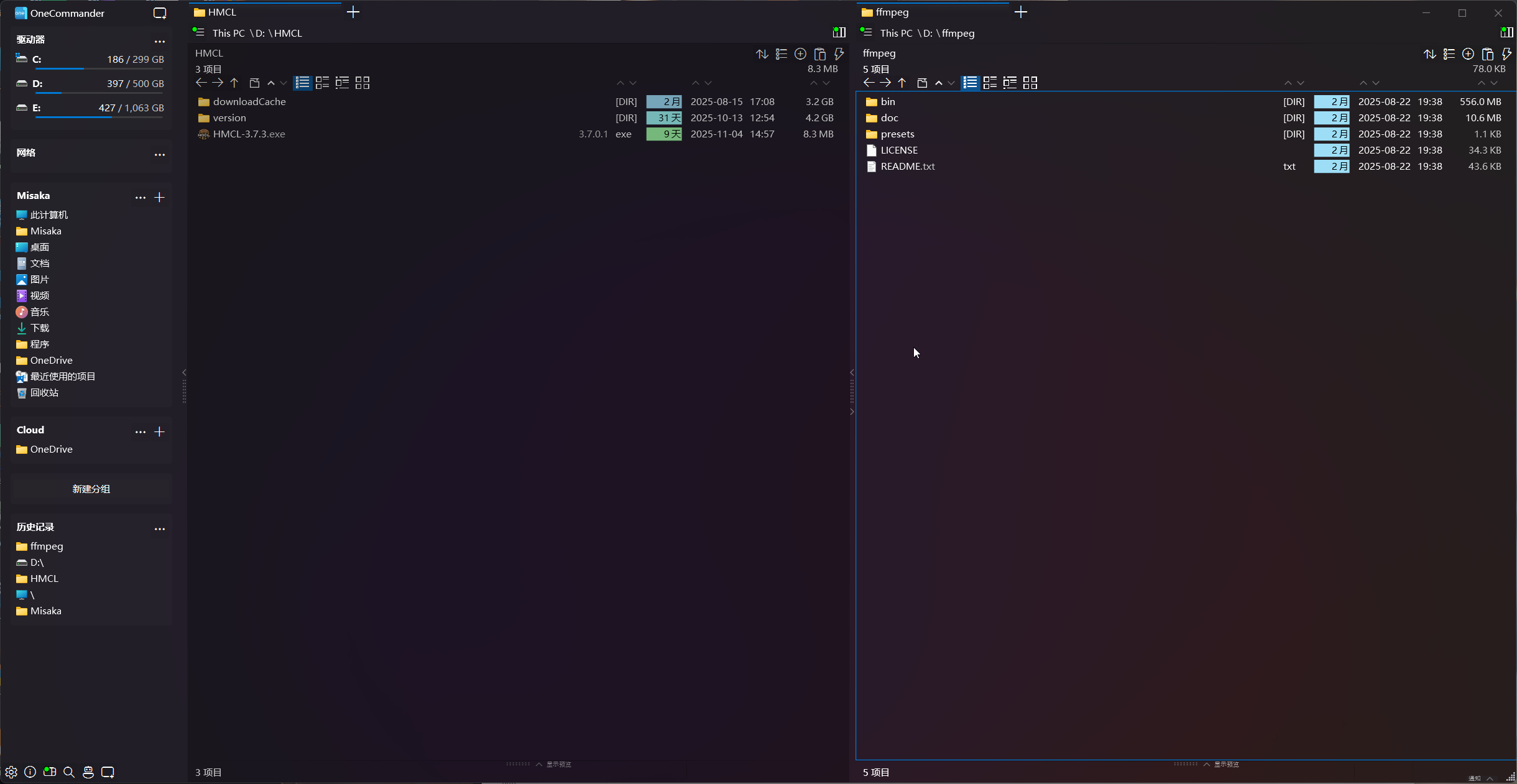This screenshot has height=784, width=1517.
Task: Click the E: drive usage bar
Action: [99, 116]
